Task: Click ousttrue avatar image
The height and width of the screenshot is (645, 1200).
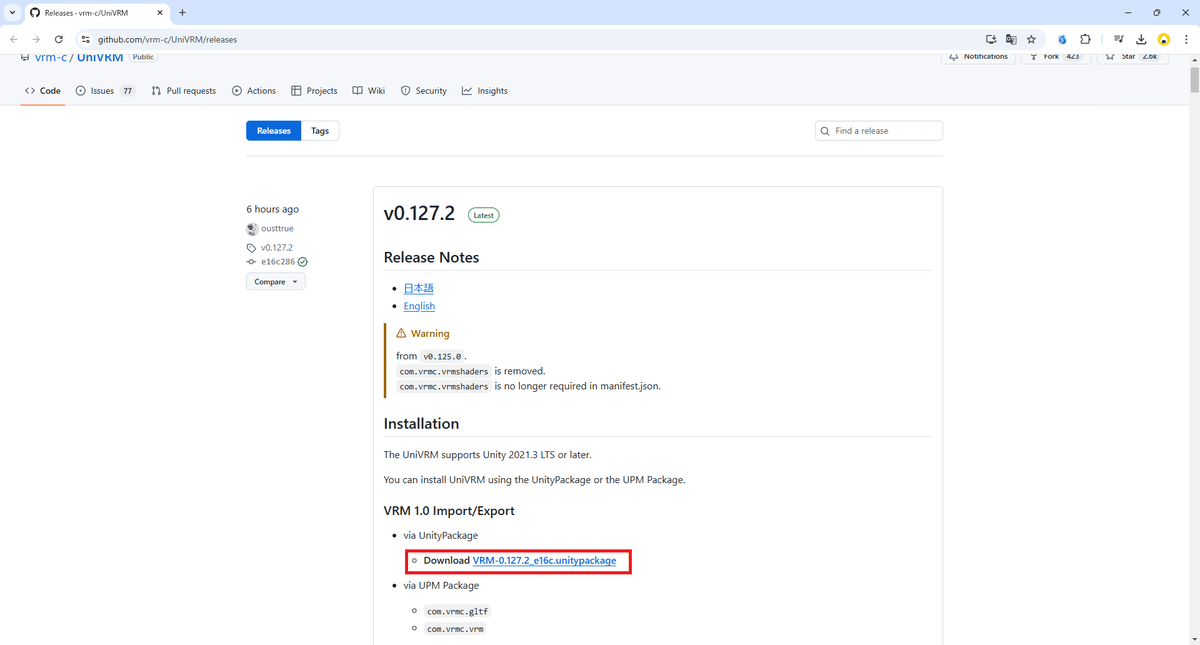Action: pyautogui.click(x=252, y=229)
